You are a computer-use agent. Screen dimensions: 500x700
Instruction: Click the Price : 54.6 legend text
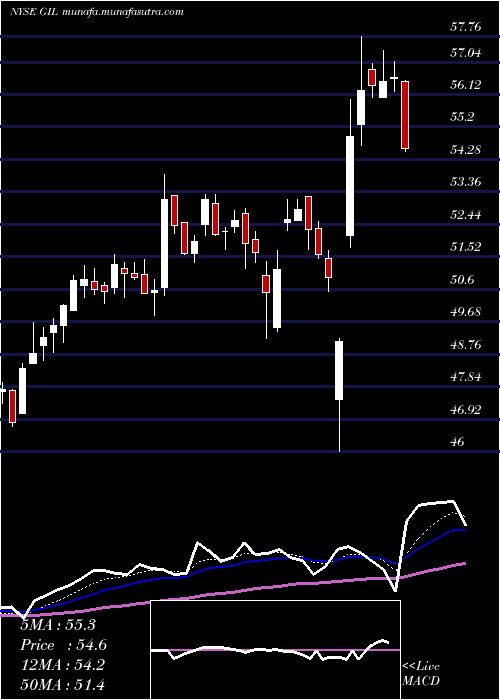(x=64, y=645)
